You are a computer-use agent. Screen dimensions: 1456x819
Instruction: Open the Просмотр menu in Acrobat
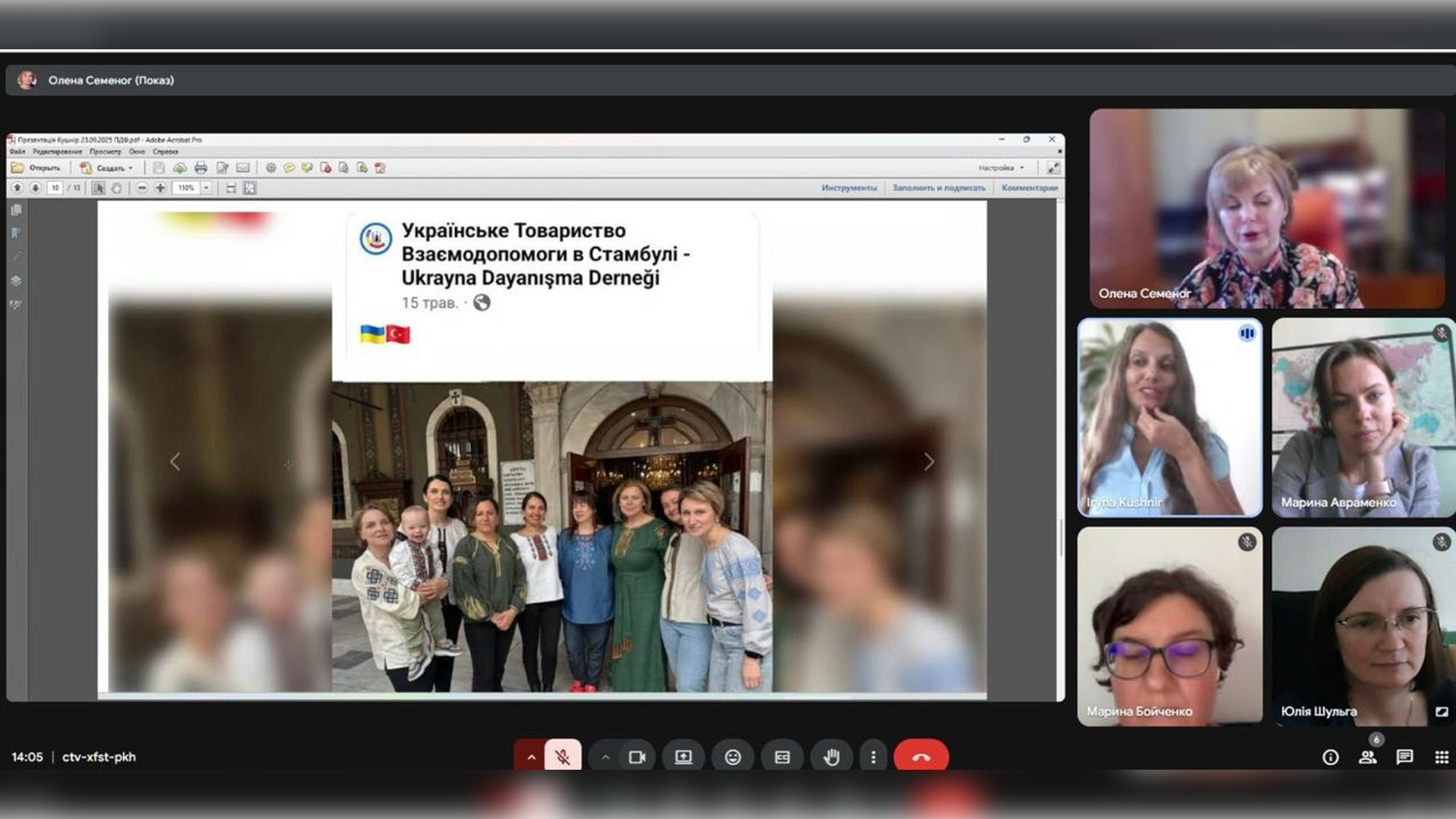[x=105, y=152]
